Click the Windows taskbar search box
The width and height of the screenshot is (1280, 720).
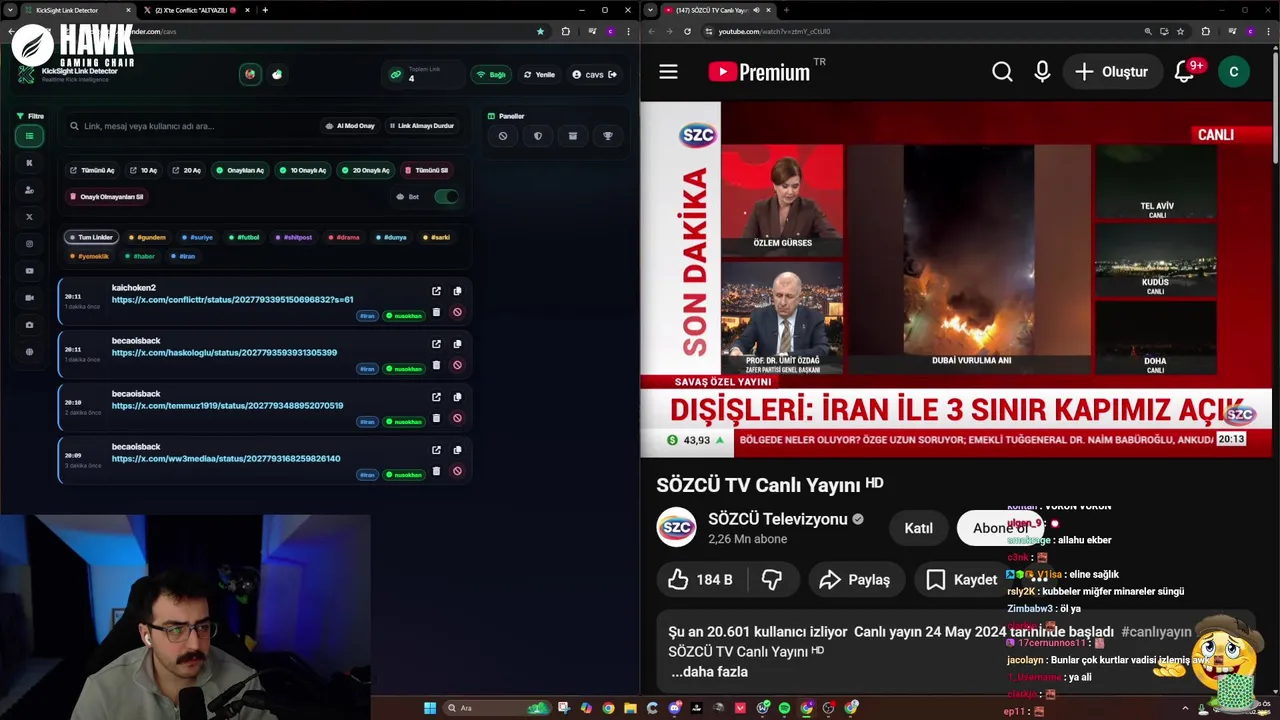(497, 708)
